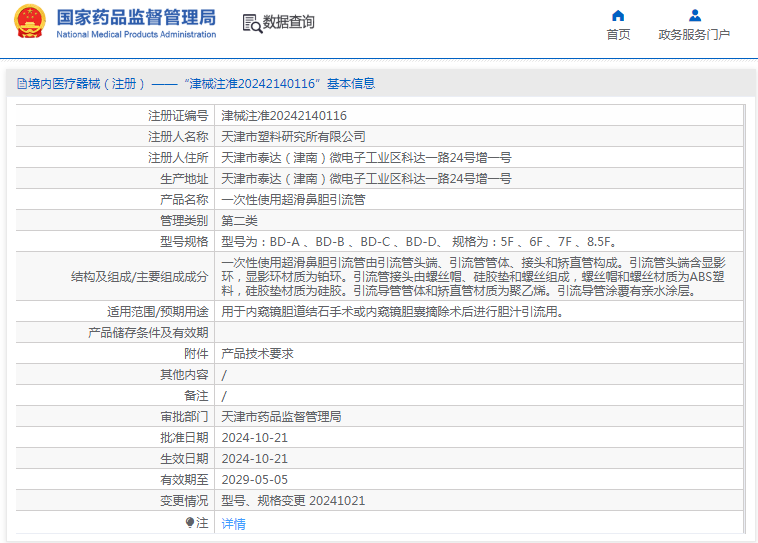Click 结构及组成/主要组成成分 label
The image size is (758, 543).
point(140,277)
